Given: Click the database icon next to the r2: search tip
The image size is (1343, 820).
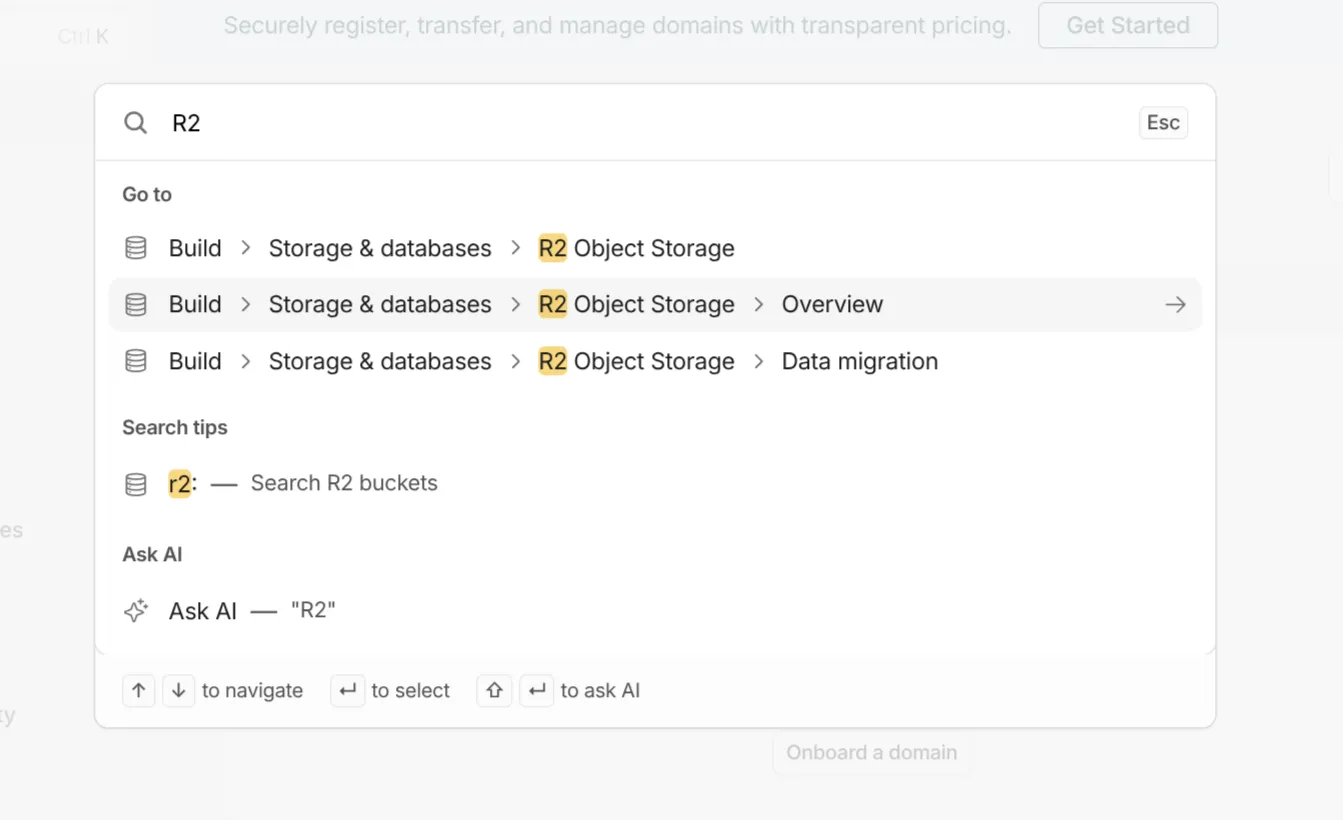Looking at the screenshot, I should (135, 483).
